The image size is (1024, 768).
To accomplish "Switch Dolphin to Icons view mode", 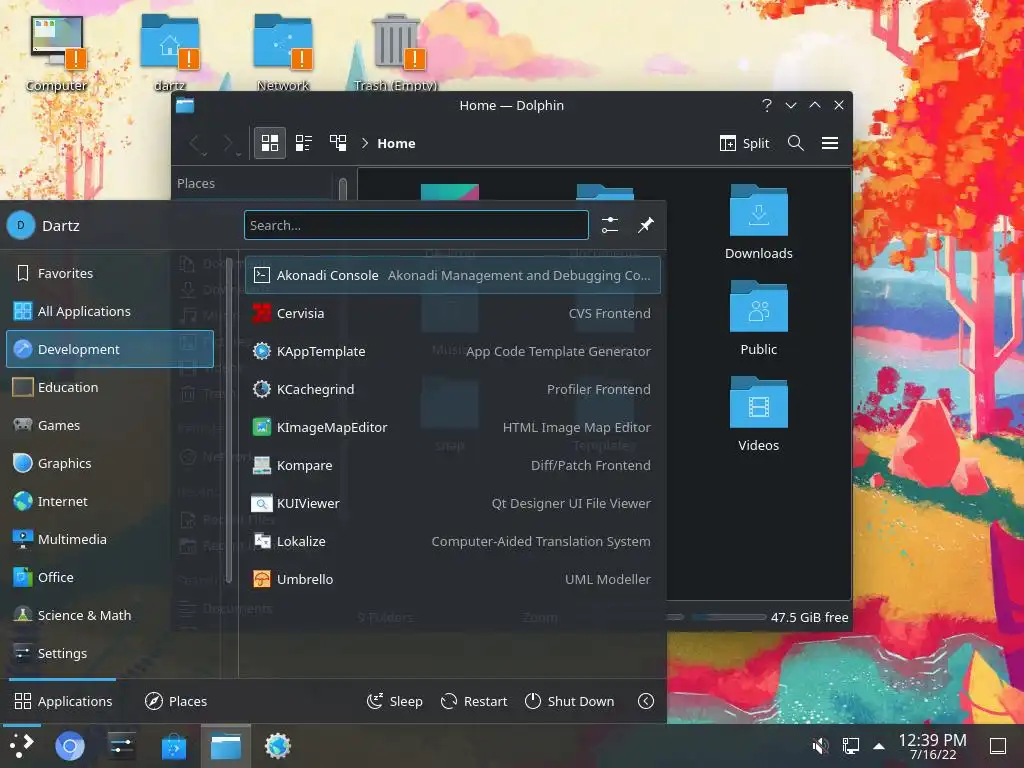I will click(270, 143).
